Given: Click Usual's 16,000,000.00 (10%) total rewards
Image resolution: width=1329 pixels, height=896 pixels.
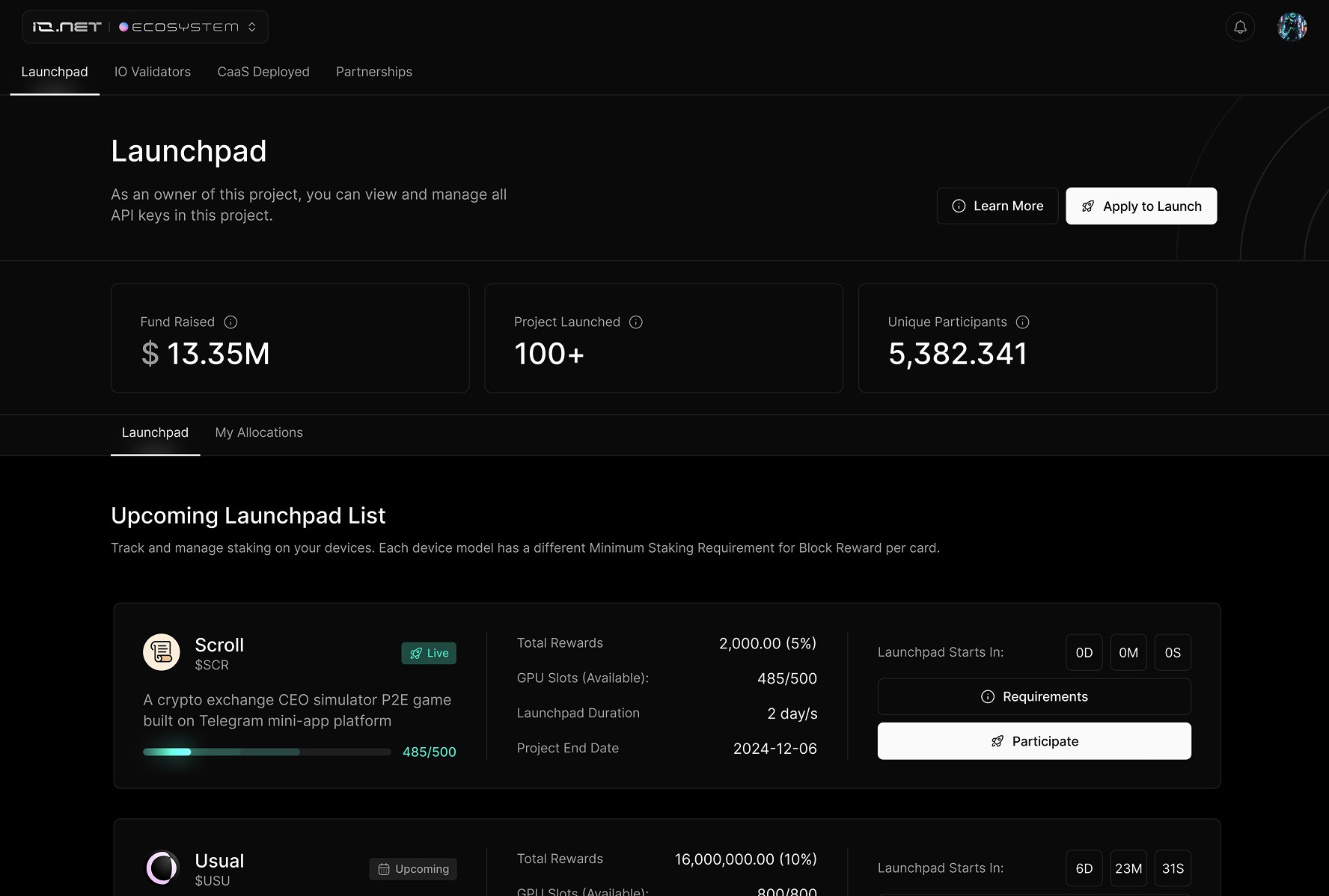Looking at the screenshot, I should click(746, 859).
